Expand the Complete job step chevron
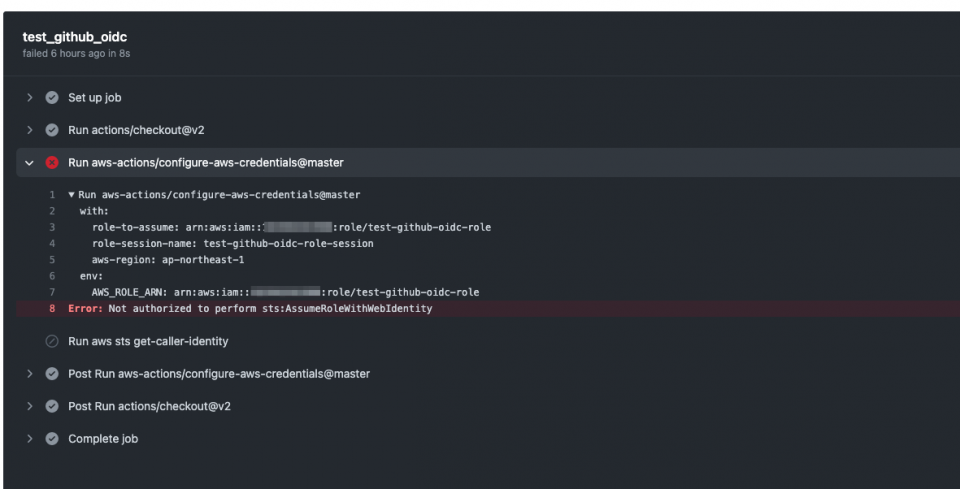Screen dimensions: 960x489 29,438
